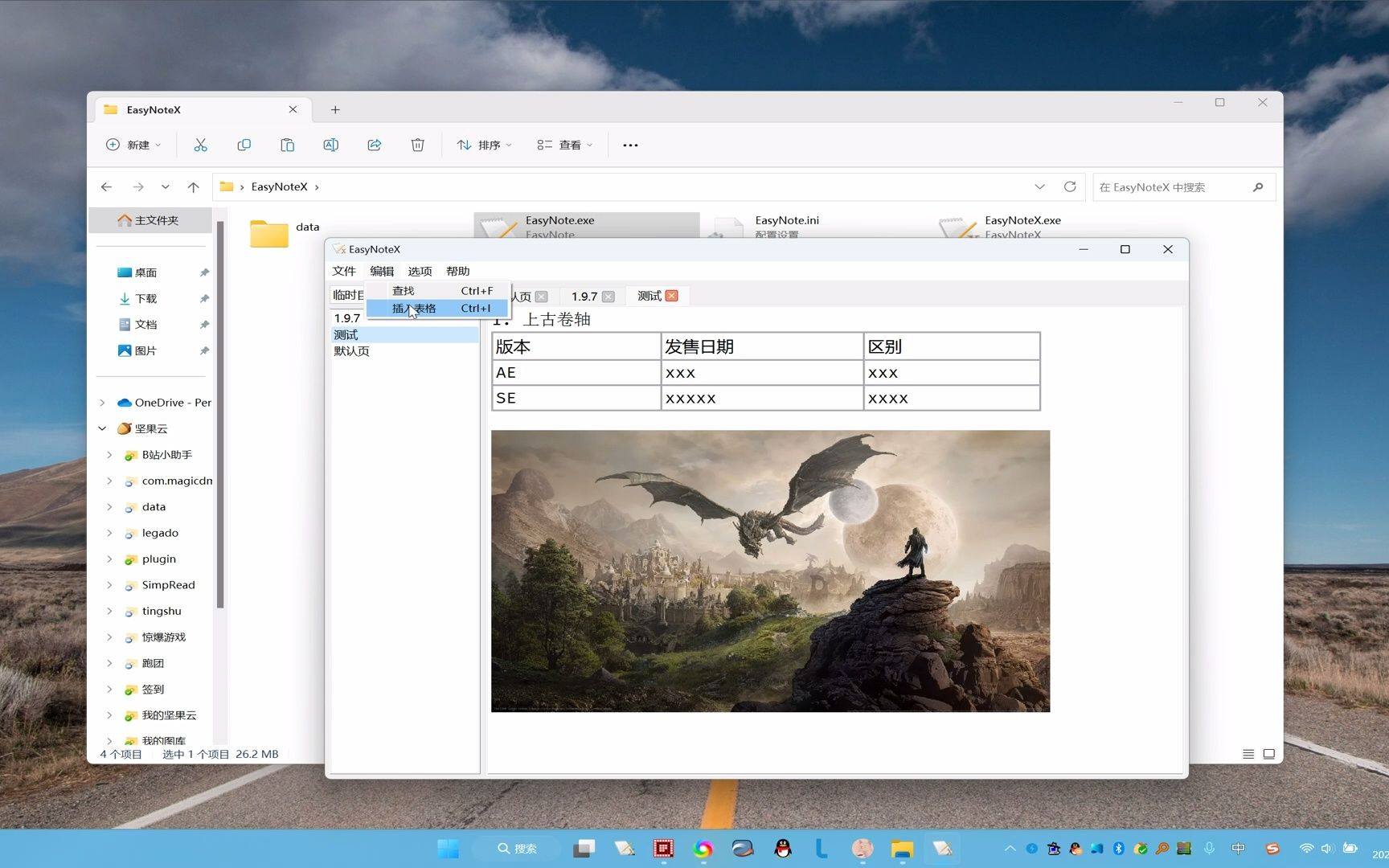Screen dimensions: 1389x868
Task: Go up one folder level in Explorer
Action: coord(193,186)
